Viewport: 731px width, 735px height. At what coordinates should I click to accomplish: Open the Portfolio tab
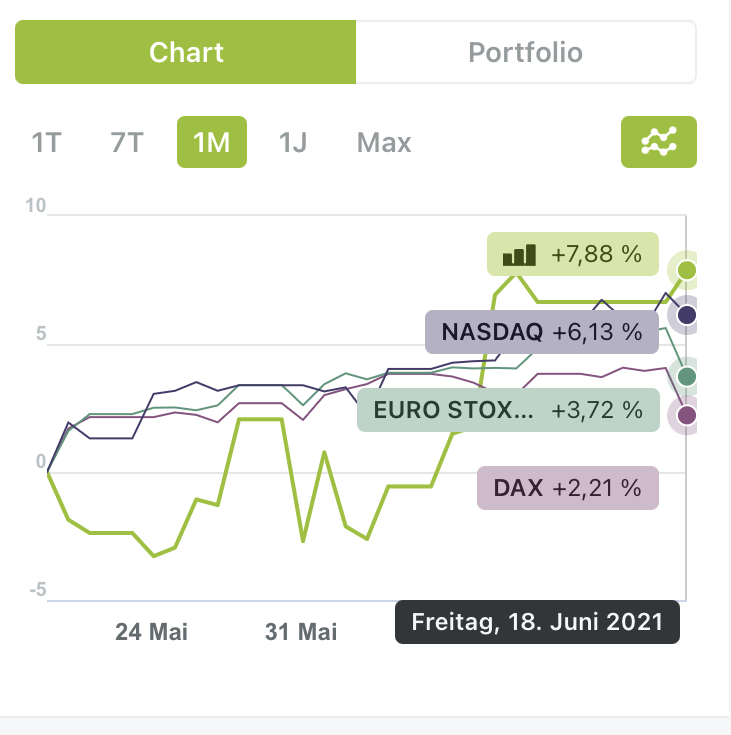point(525,52)
